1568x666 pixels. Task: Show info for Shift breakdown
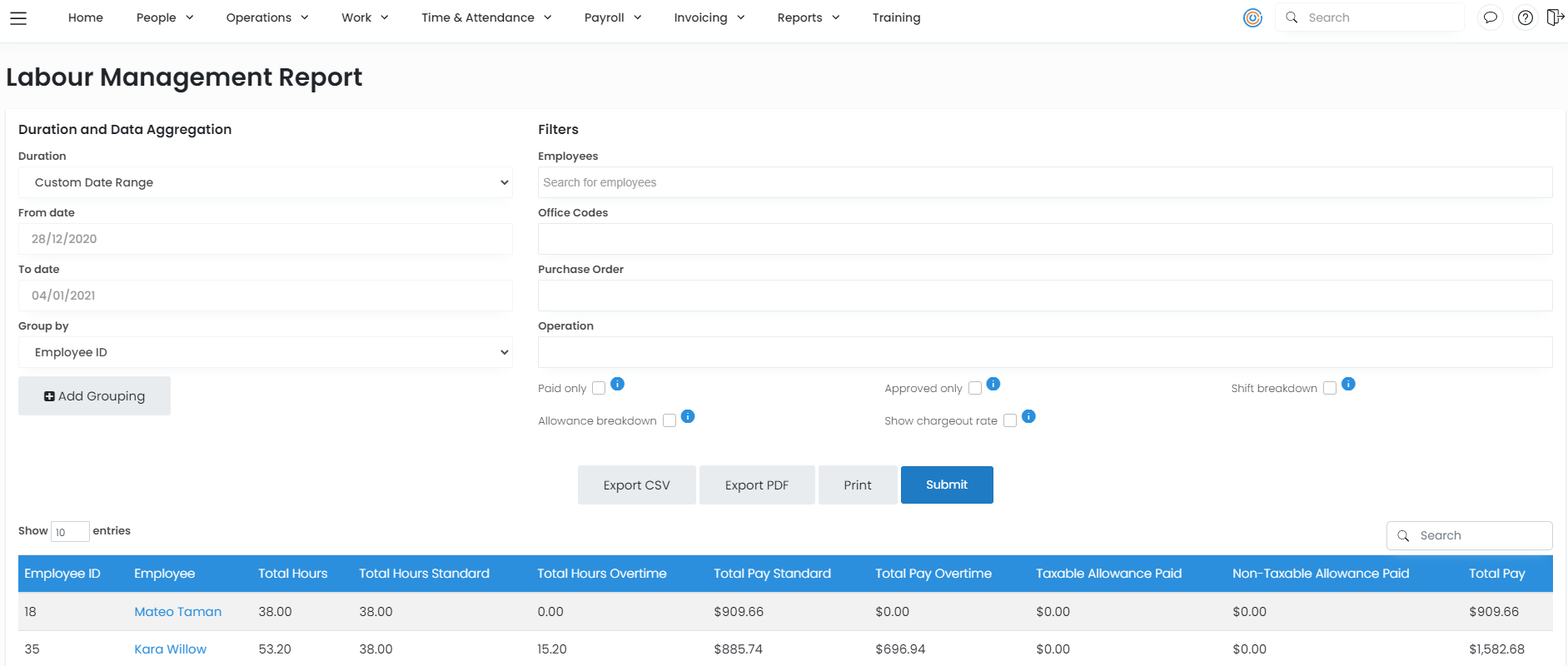pyautogui.click(x=1348, y=384)
